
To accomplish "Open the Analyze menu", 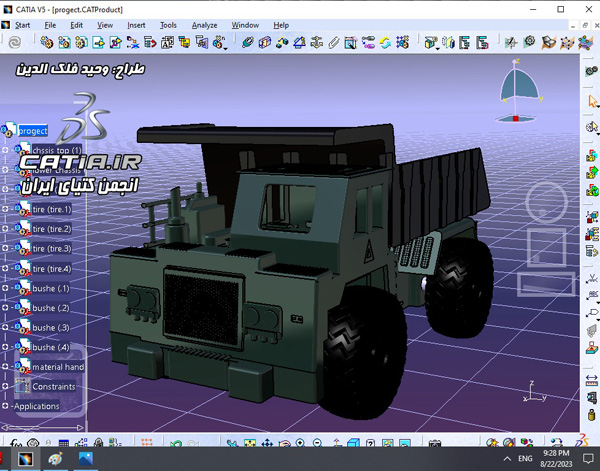I will point(204,25).
